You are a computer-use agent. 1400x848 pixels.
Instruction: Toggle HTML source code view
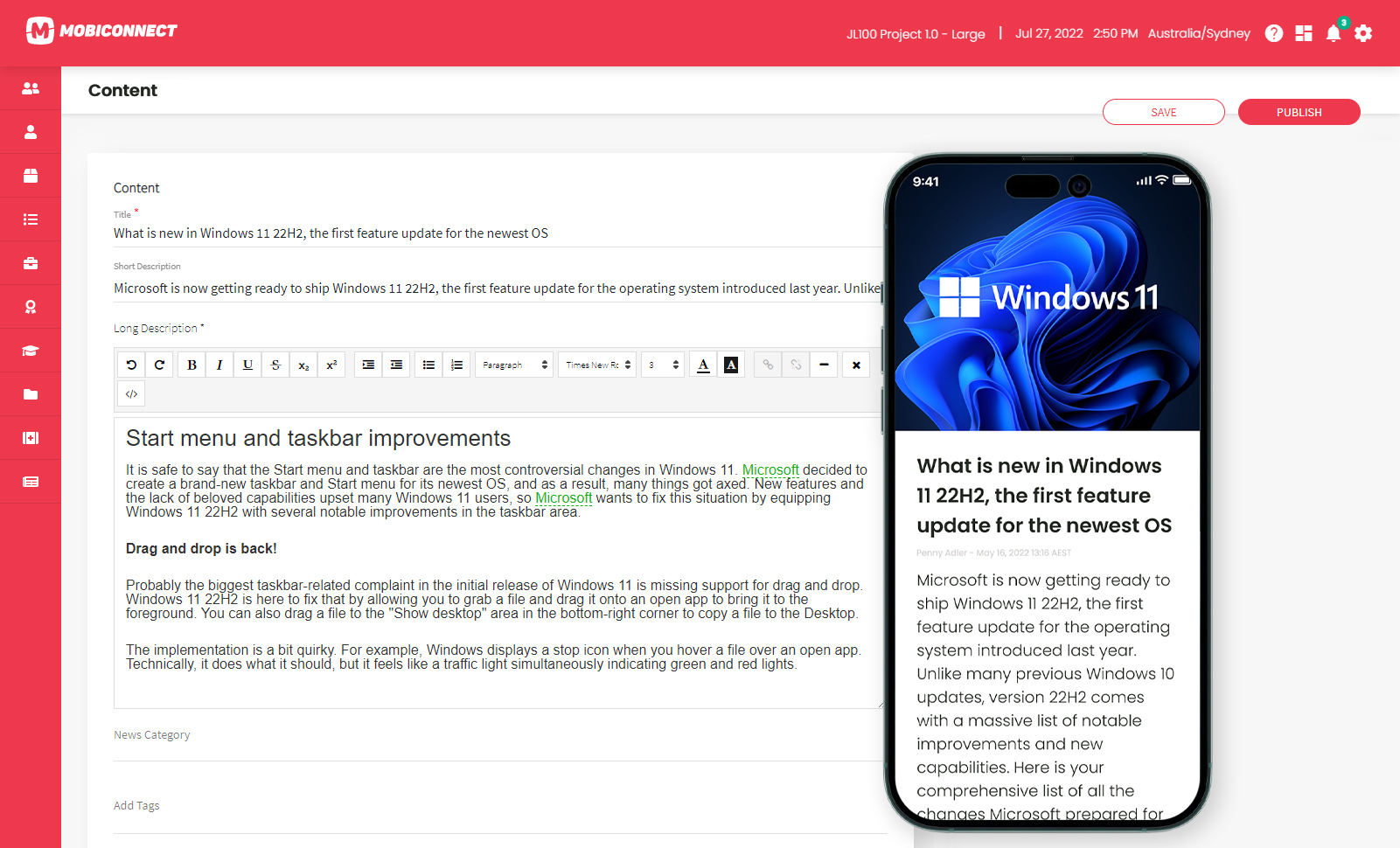click(131, 394)
